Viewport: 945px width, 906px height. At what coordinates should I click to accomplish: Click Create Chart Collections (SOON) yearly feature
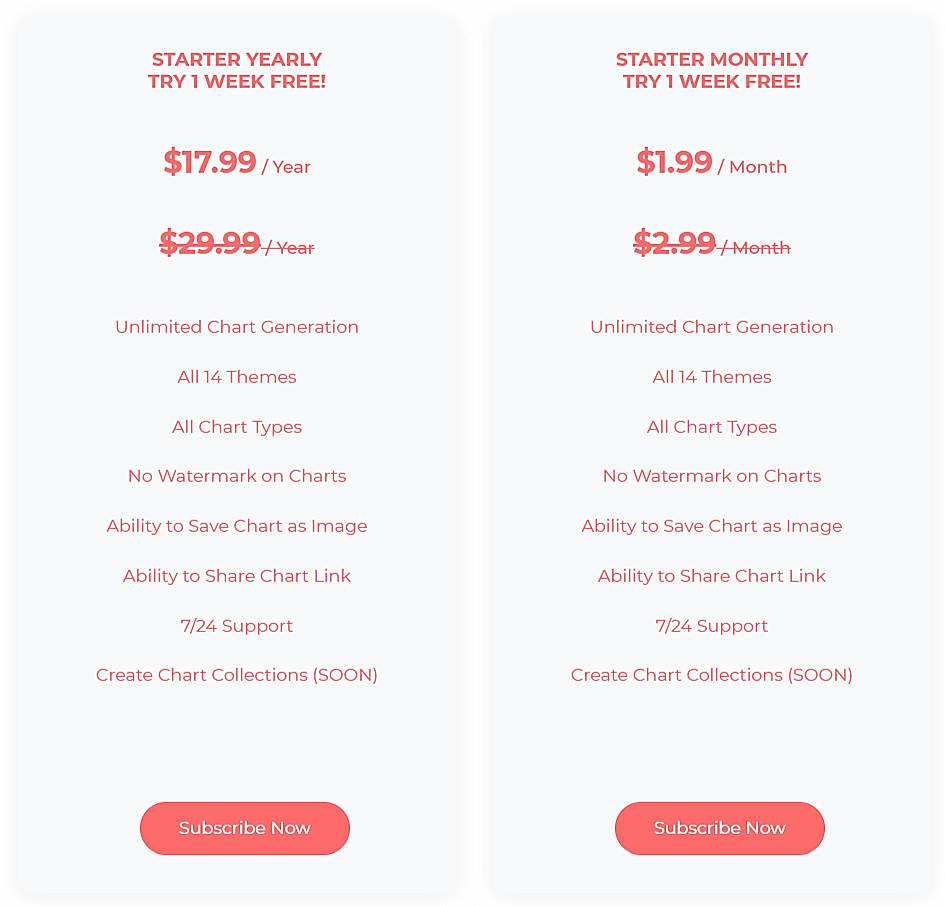tap(236, 675)
